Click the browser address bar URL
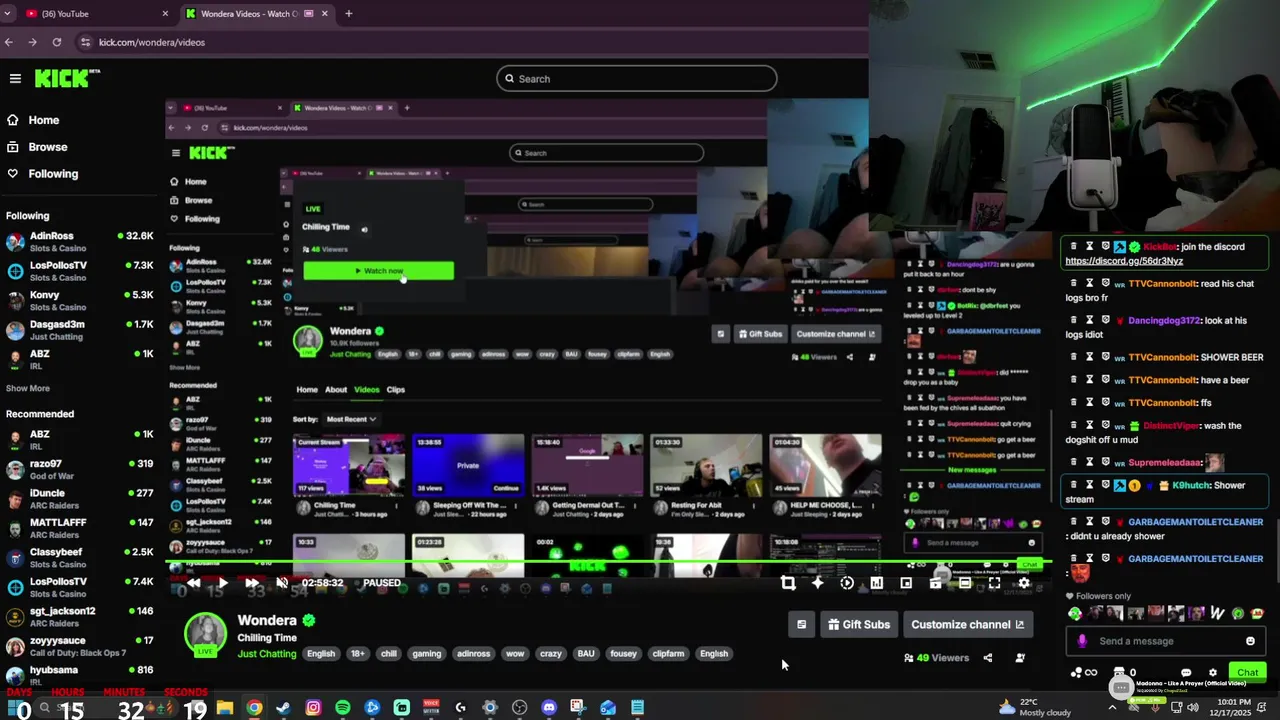The width and height of the screenshot is (1280, 720). point(152,42)
